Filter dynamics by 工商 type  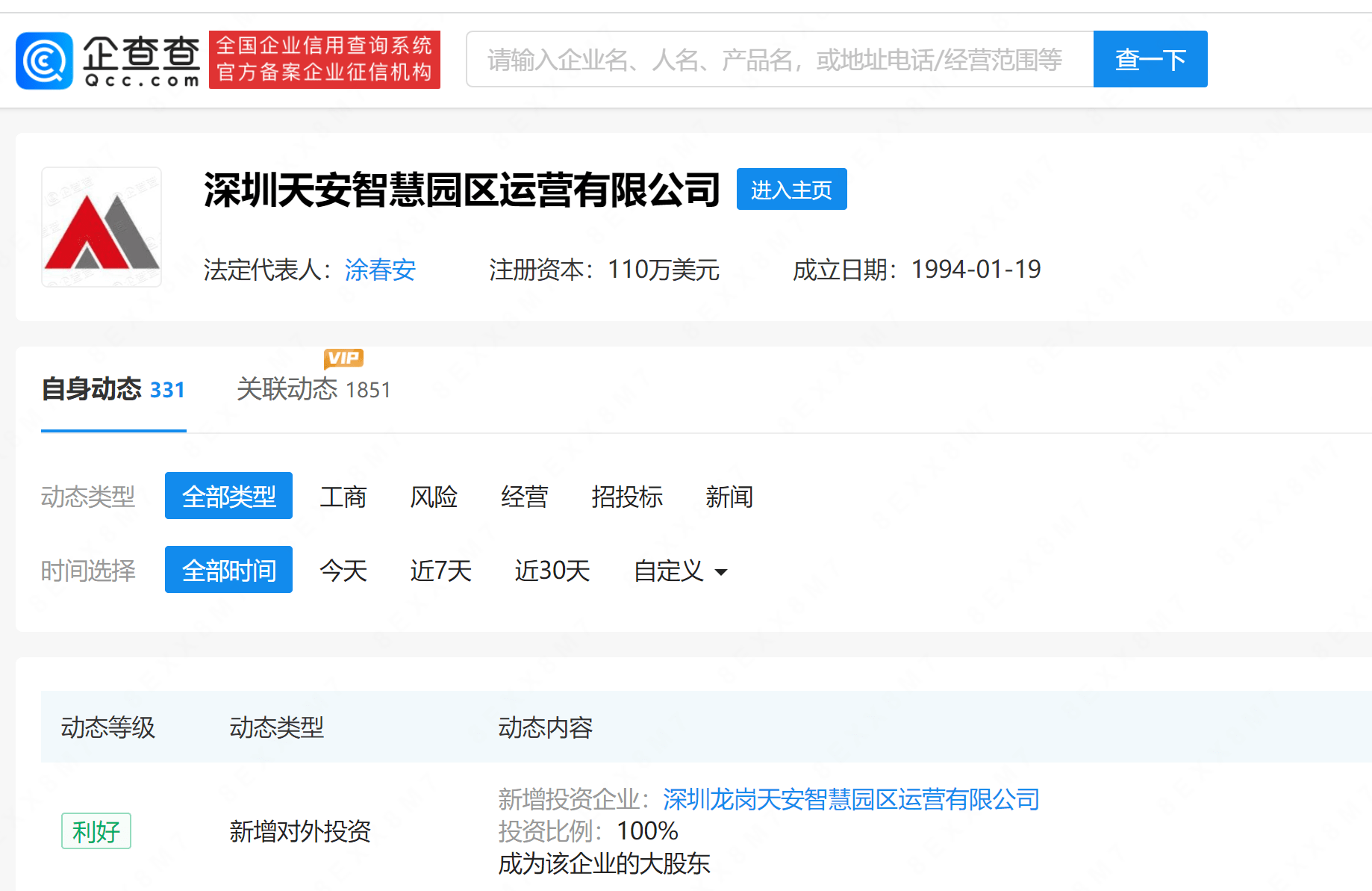[343, 497]
